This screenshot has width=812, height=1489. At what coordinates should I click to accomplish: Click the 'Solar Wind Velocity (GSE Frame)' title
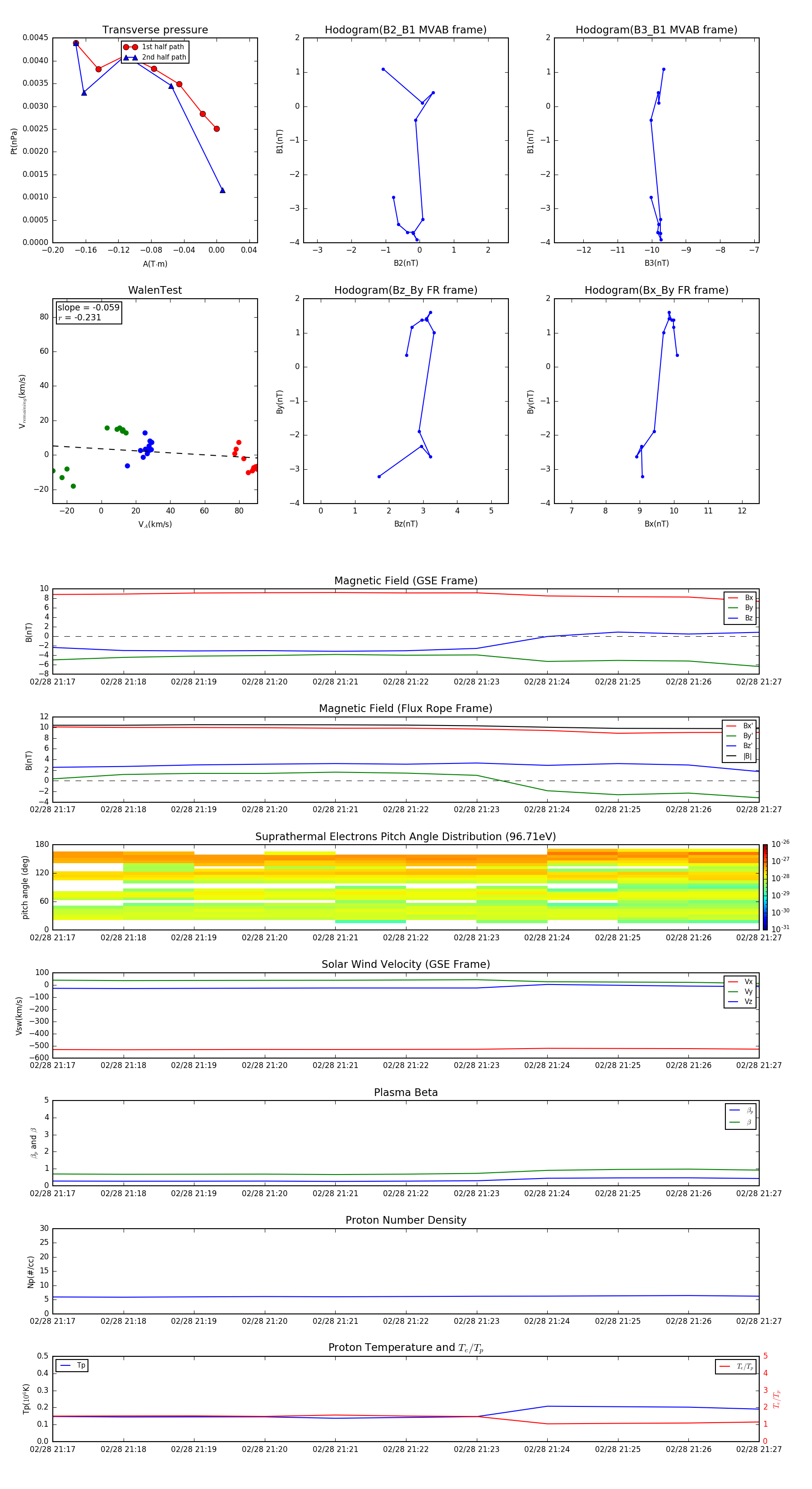(406, 964)
